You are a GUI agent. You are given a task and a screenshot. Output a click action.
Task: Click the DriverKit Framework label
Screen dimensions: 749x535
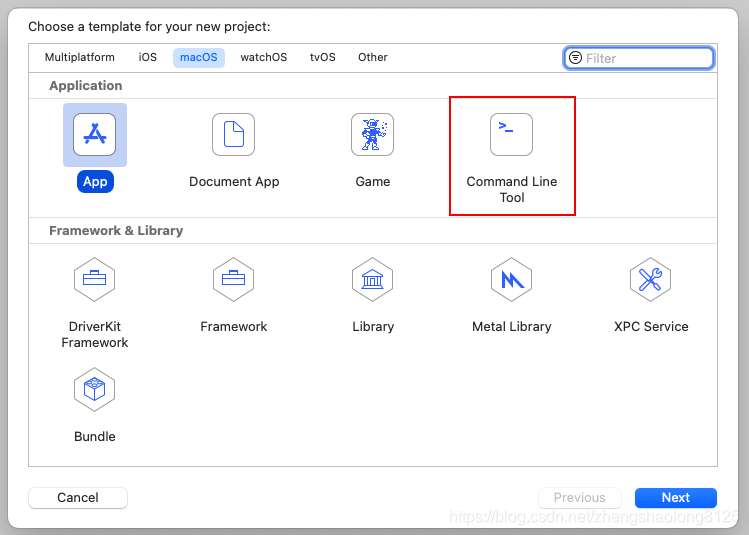[95, 334]
